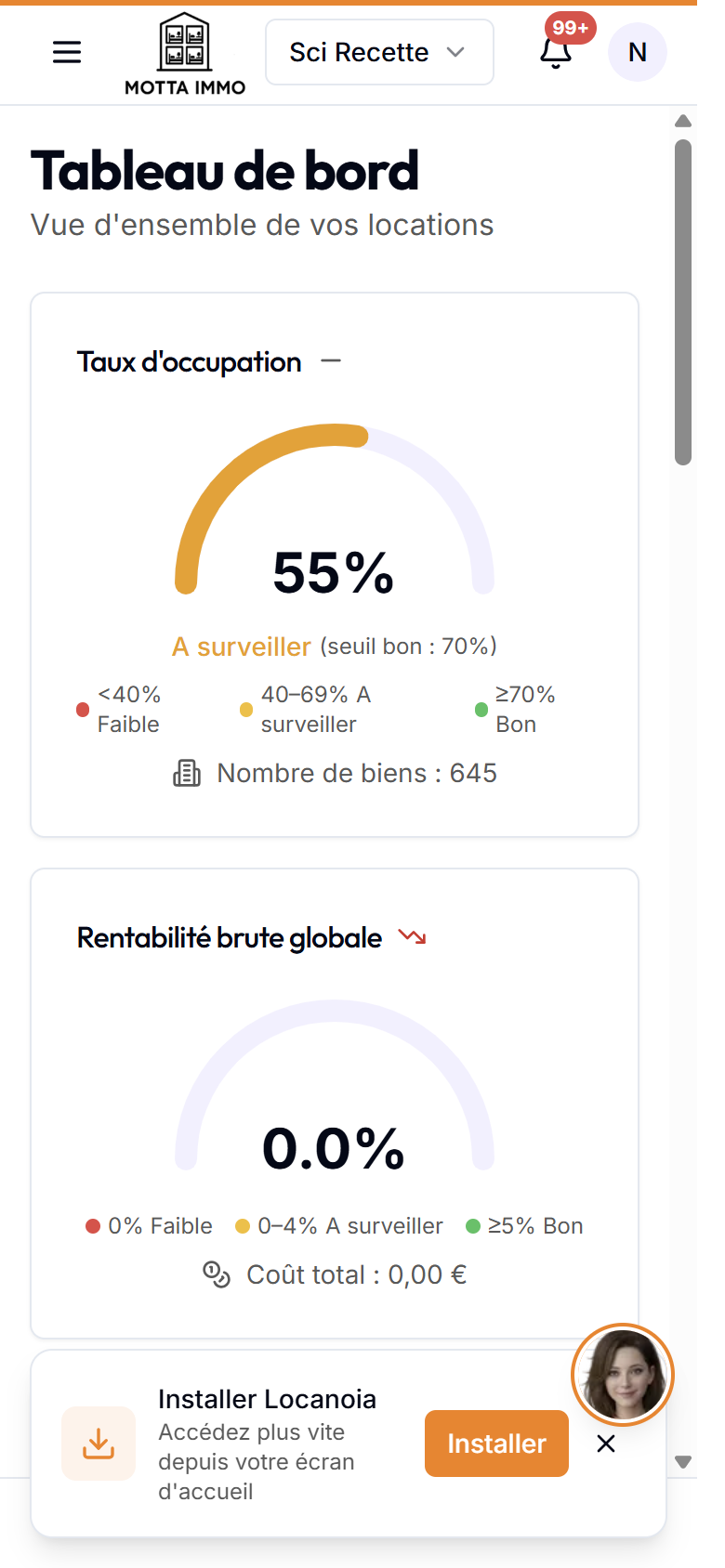Open the assistant avatar chat bubble
This screenshot has width=725, height=1568.
[622, 1375]
